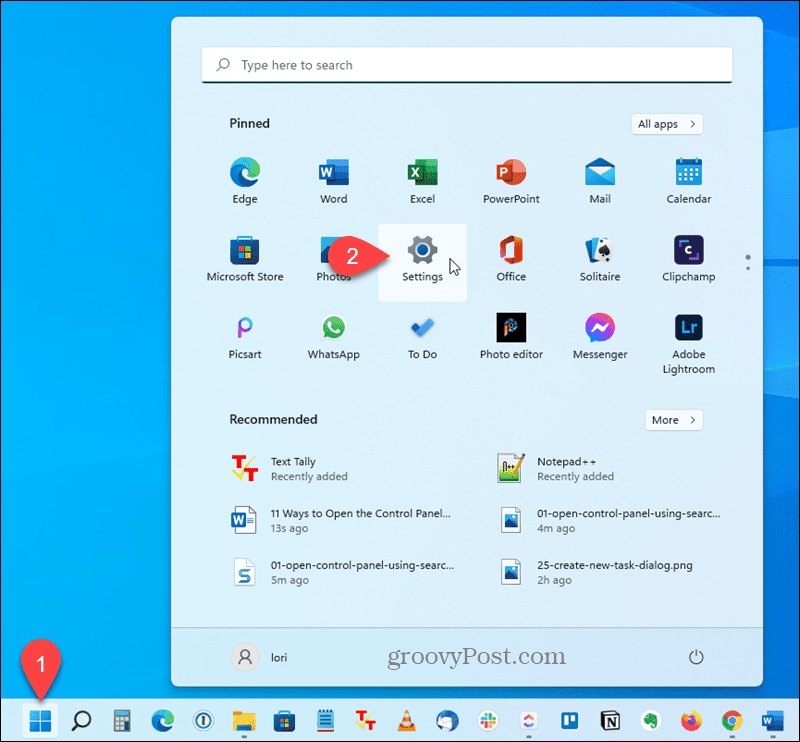The width and height of the screenshot is (800, 742).
Task: Open File Explorer on the taskbar
Action: 244,721
